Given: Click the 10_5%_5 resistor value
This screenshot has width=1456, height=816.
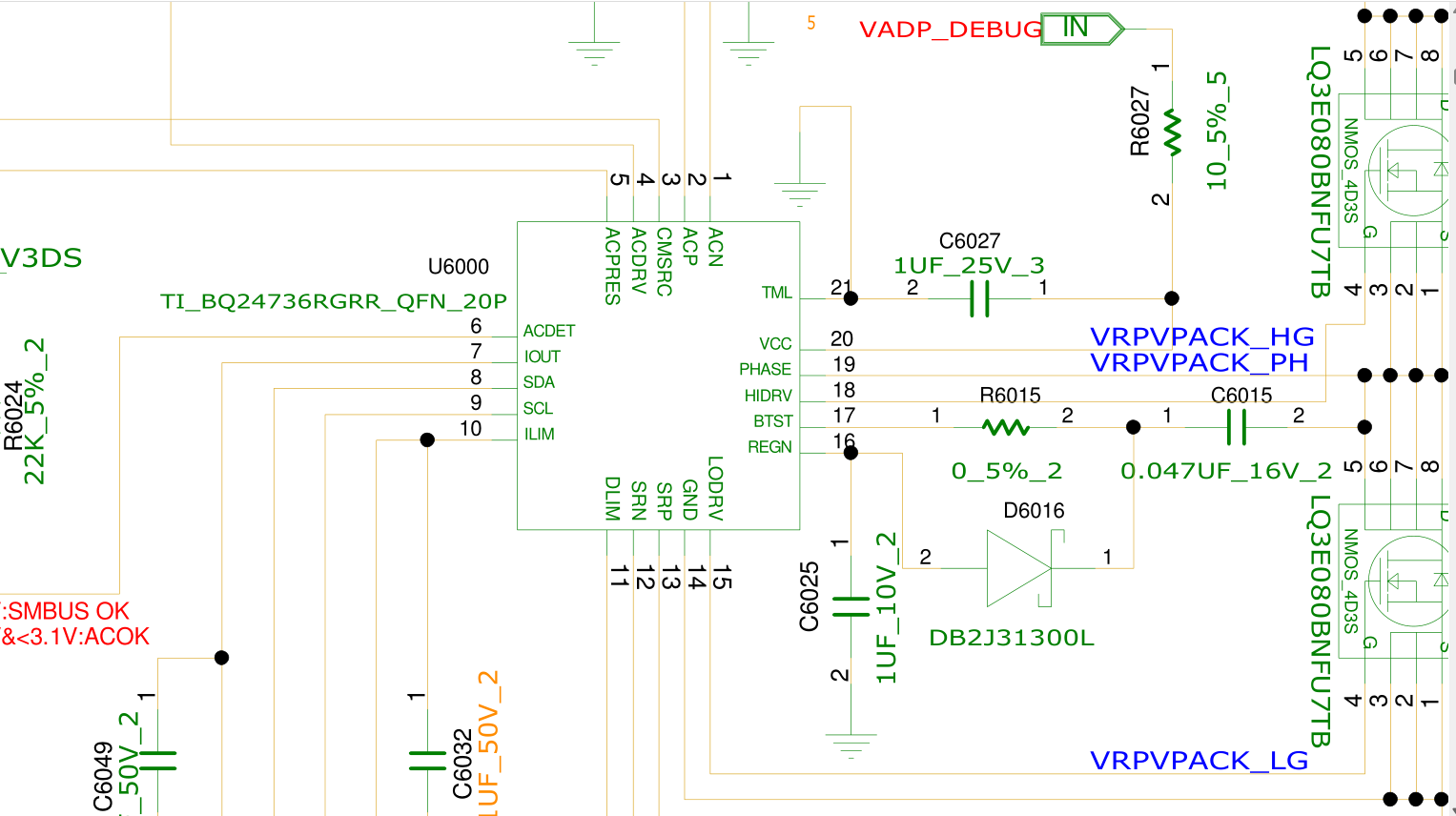Looking at the screenshot, I should 1217,131.
